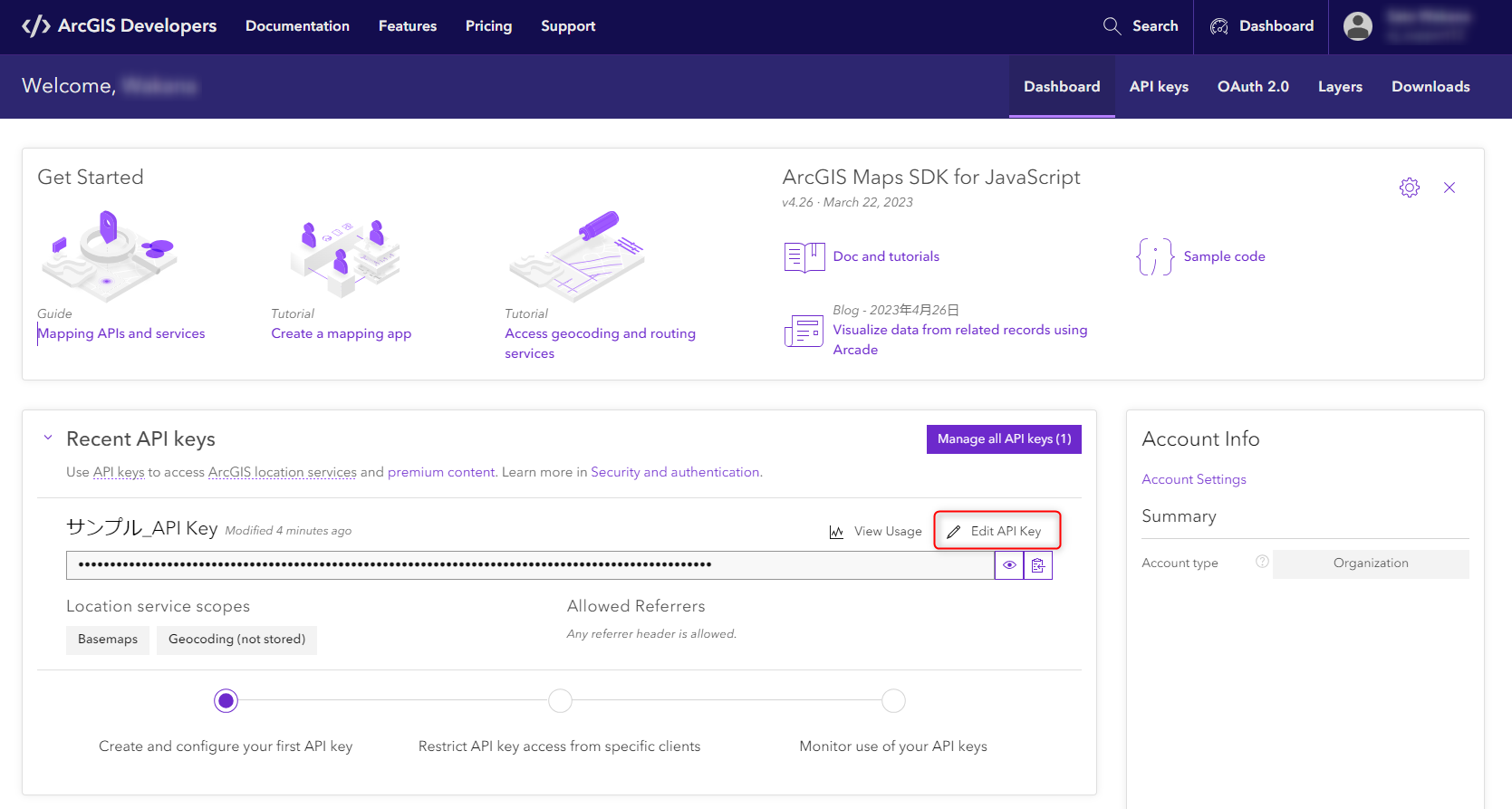The height and width of the screenshot is (809, 1512).
Task: Open Sample code link
Action: tap(1224, 256)
